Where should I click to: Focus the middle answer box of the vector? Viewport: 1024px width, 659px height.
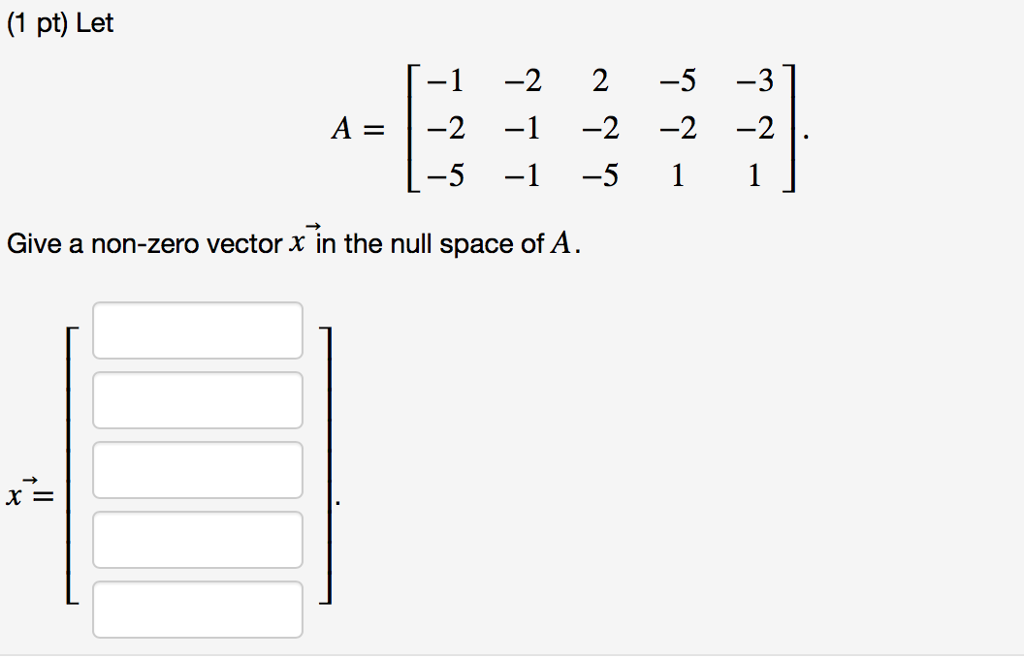(197, 470)
